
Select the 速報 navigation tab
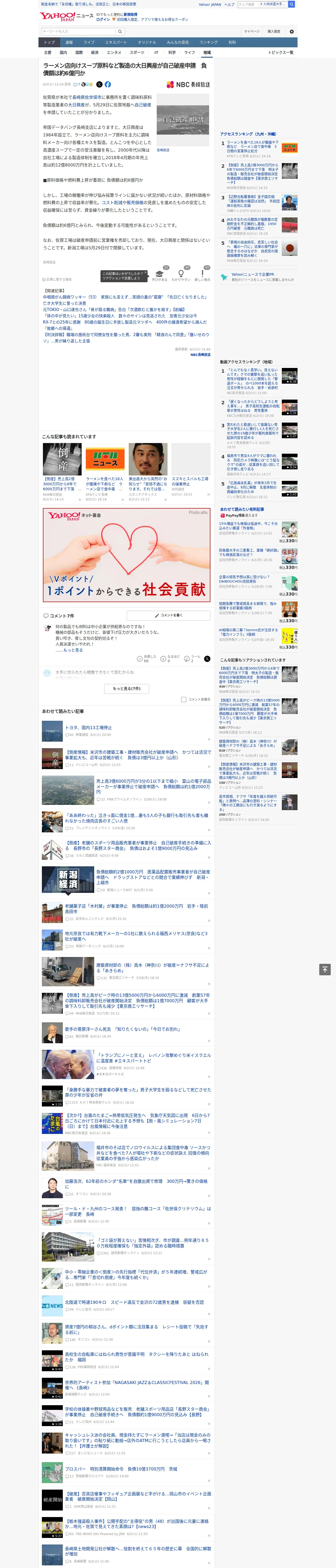(69, 43)
